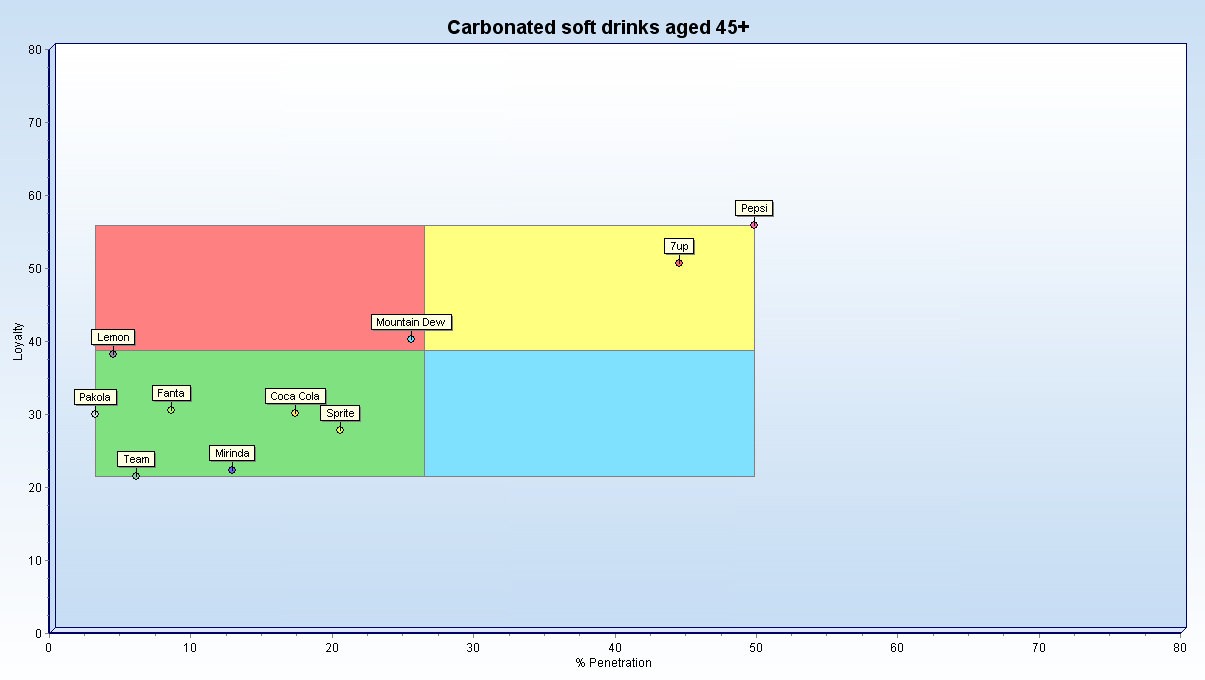Select the 30 tick on Loyalty axis

(x=35, y=415)
